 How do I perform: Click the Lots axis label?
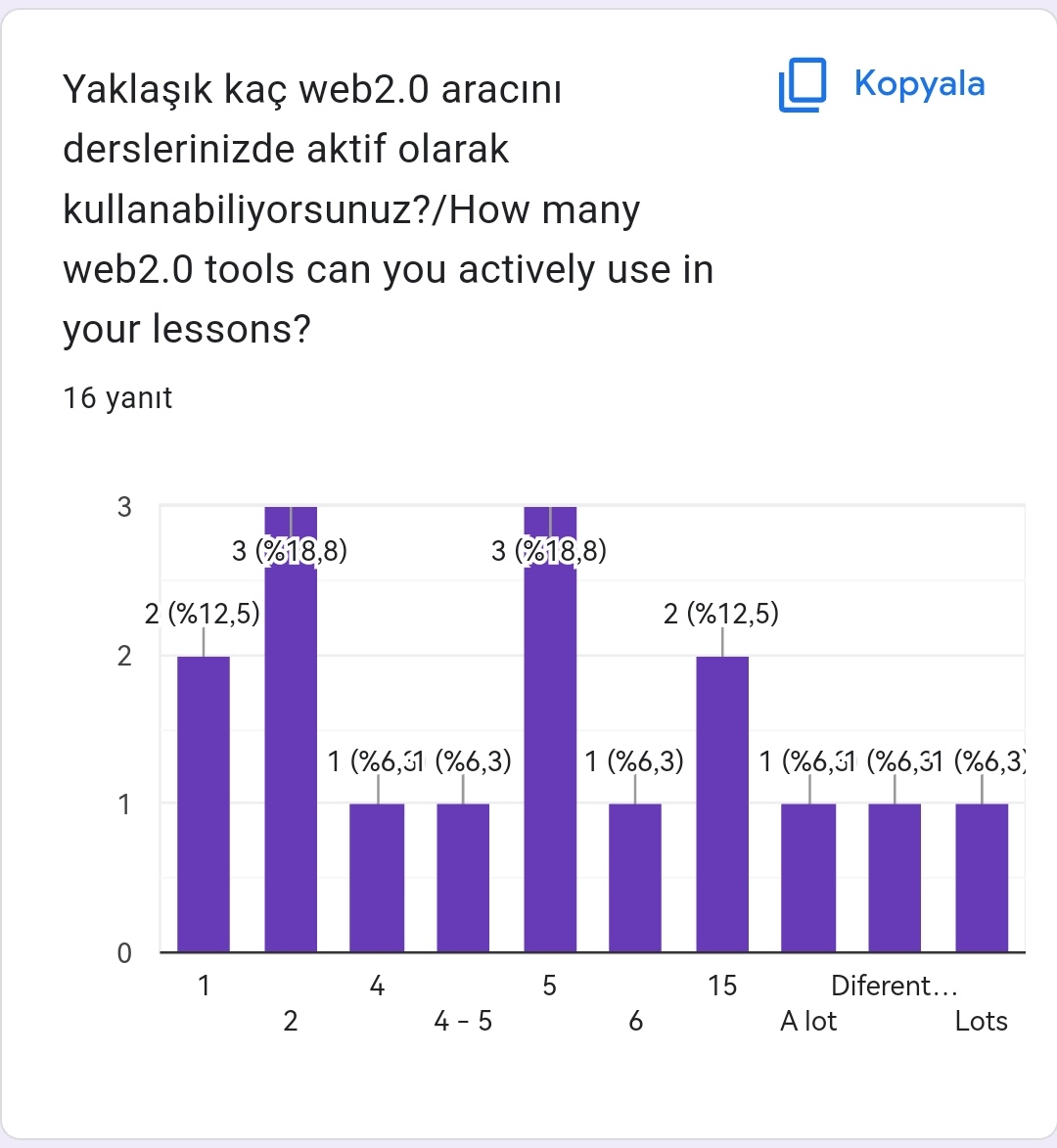click(x=981, y=1022)
